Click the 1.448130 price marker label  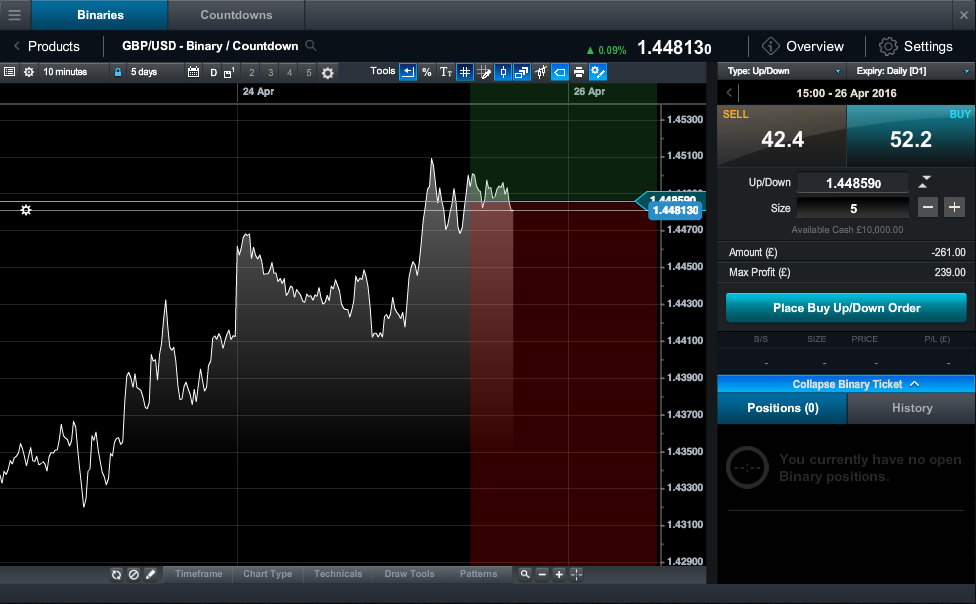(x=675, y=210)
